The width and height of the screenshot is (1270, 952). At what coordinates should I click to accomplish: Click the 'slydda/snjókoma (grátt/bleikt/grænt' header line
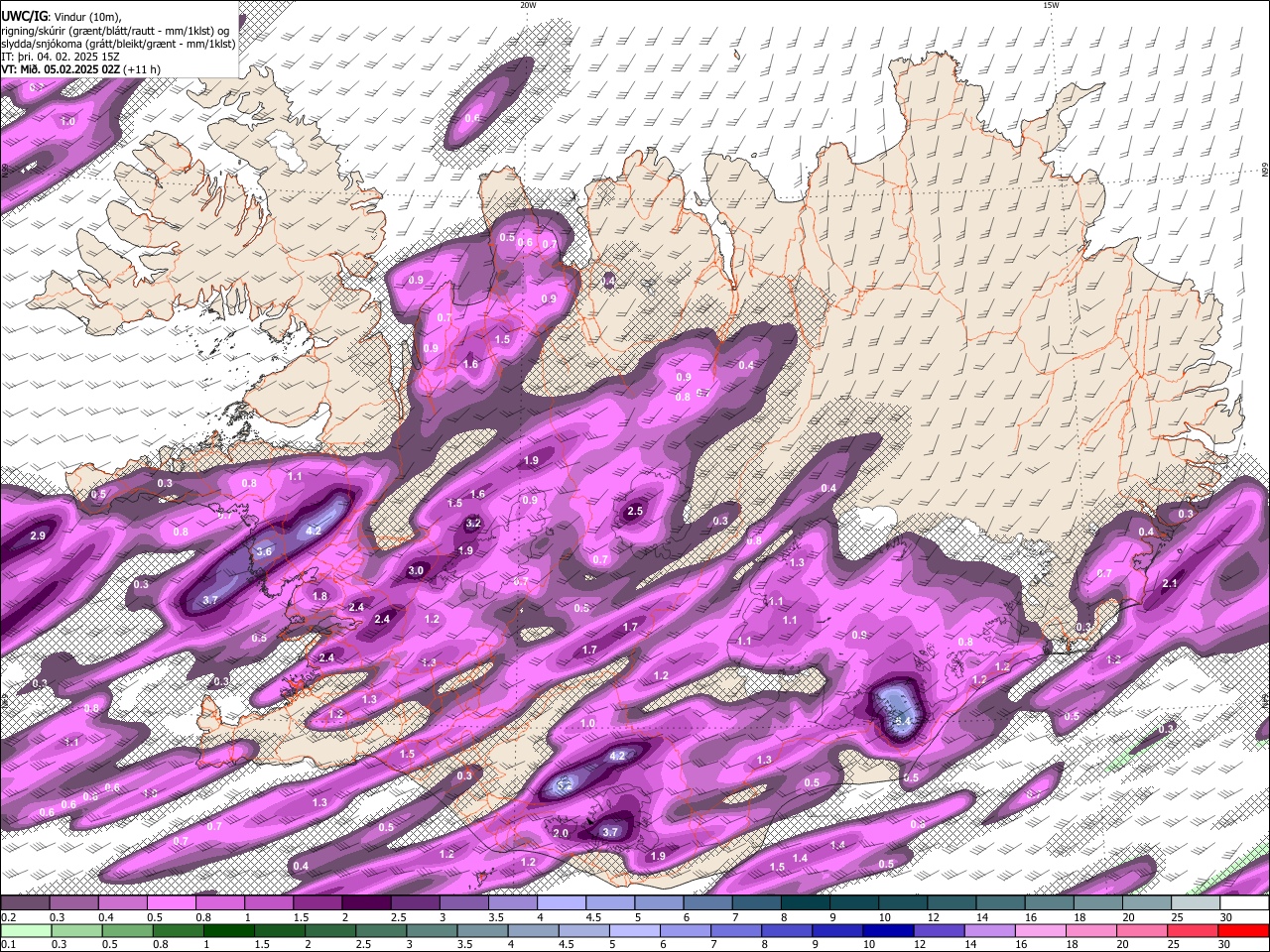coord(118,44)
